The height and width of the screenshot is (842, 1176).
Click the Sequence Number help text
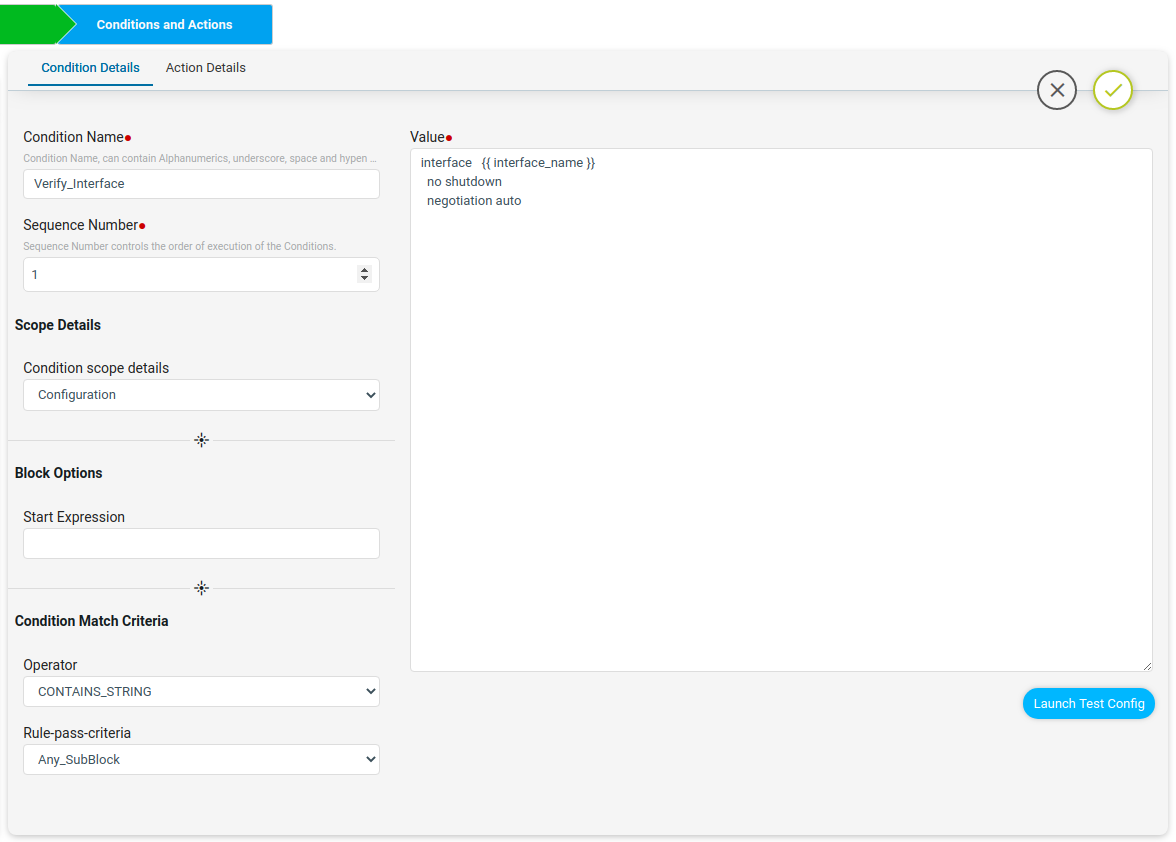[x=179, y=246]
